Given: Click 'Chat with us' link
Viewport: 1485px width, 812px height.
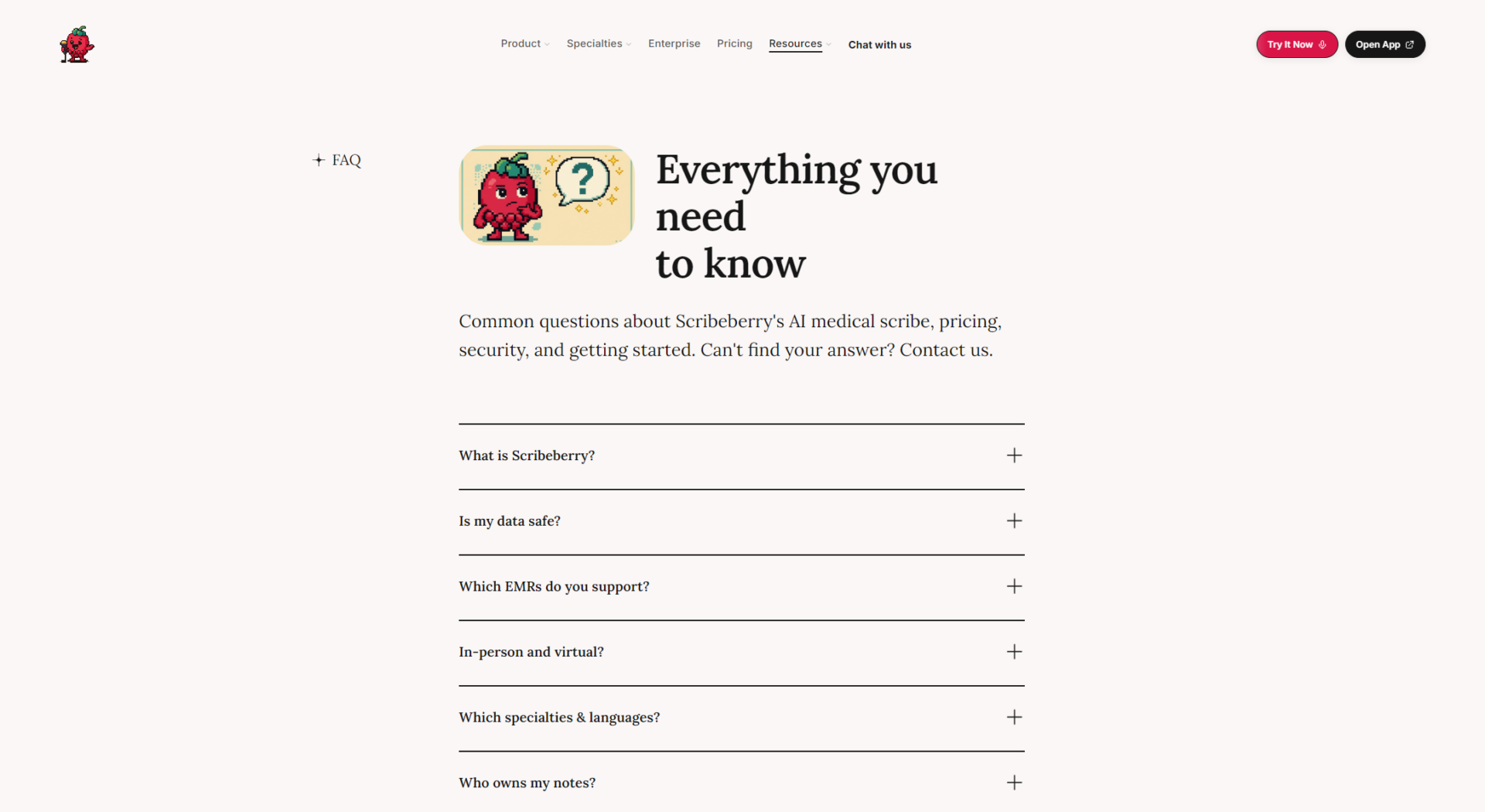Looking at the screenshot, I should point(879,45).
